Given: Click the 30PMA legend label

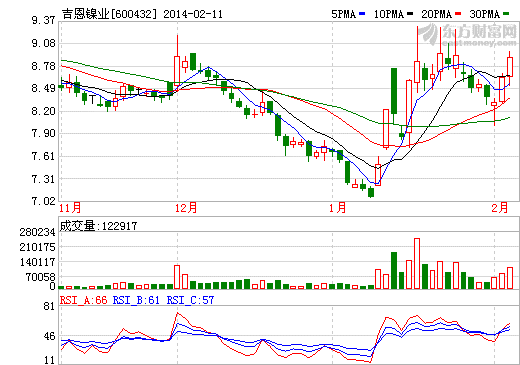Looking at the screenshot, I should 485,14.
